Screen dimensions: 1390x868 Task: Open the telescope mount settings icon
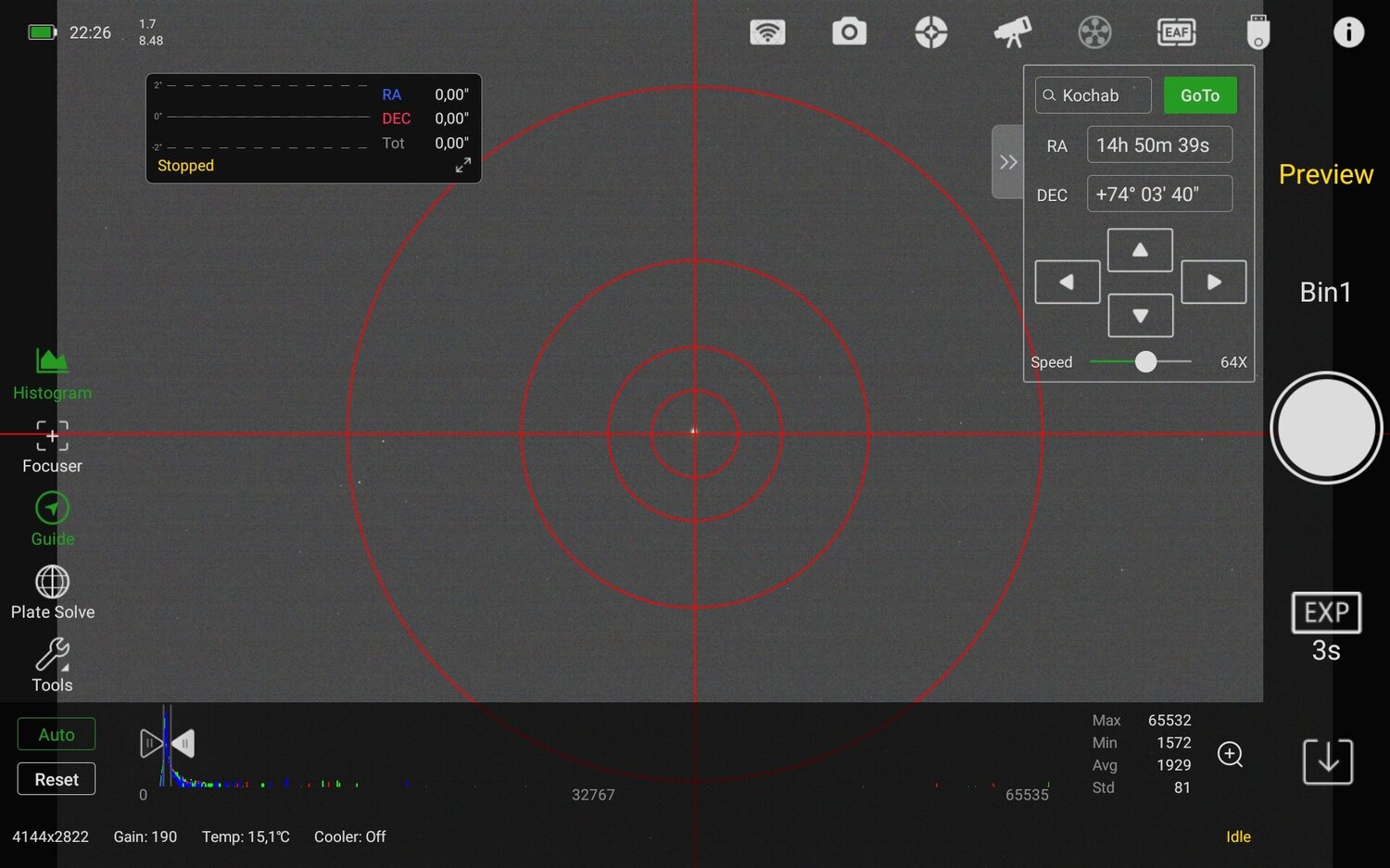click(x=1012, y=31)
